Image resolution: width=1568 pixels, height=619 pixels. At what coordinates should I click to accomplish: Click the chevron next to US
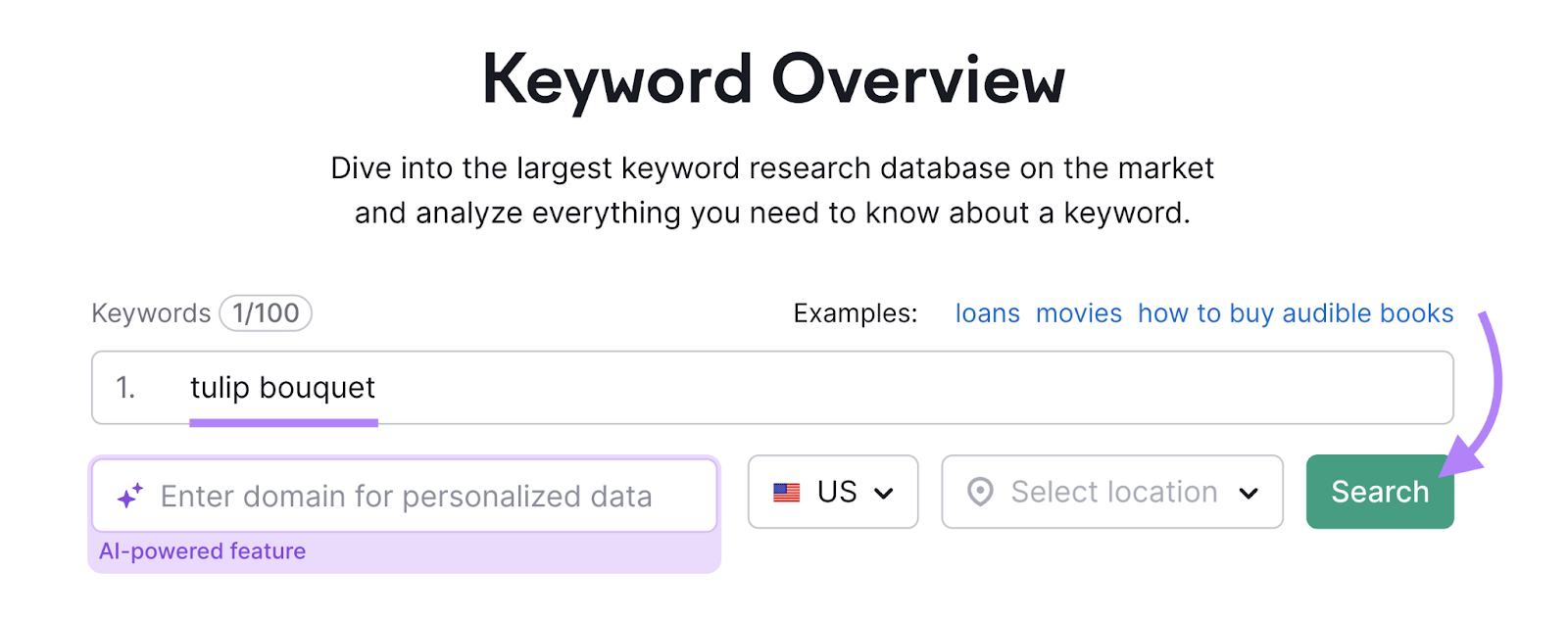(x=885, y=492)
